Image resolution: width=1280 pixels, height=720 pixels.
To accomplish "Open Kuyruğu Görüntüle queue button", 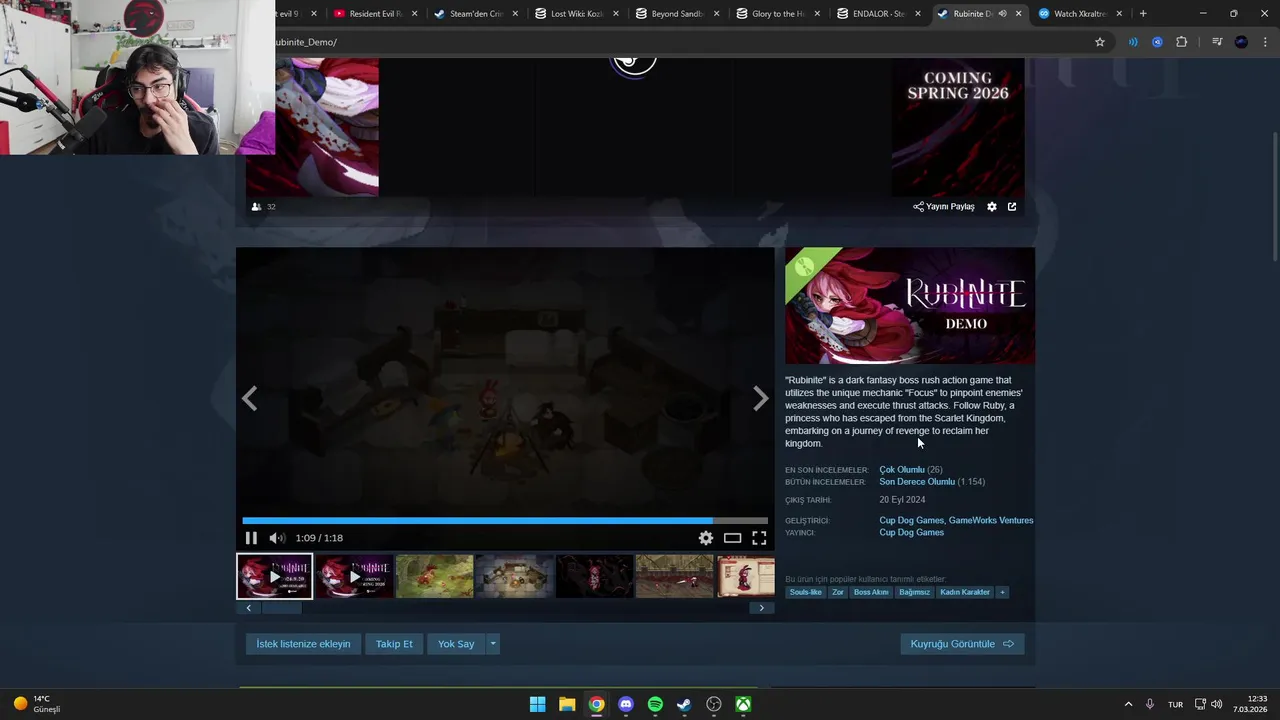I will click(962, 644).
